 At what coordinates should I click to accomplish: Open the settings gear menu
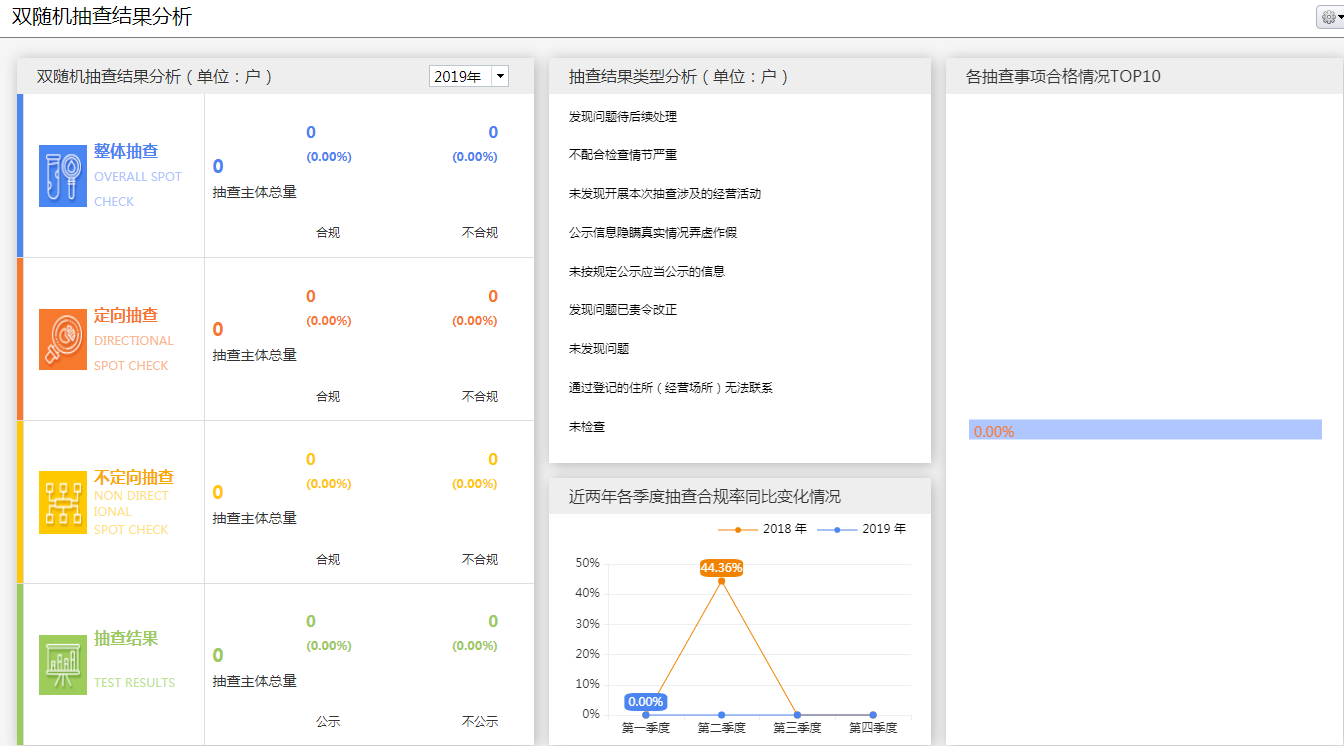(x=1329, y=17)
